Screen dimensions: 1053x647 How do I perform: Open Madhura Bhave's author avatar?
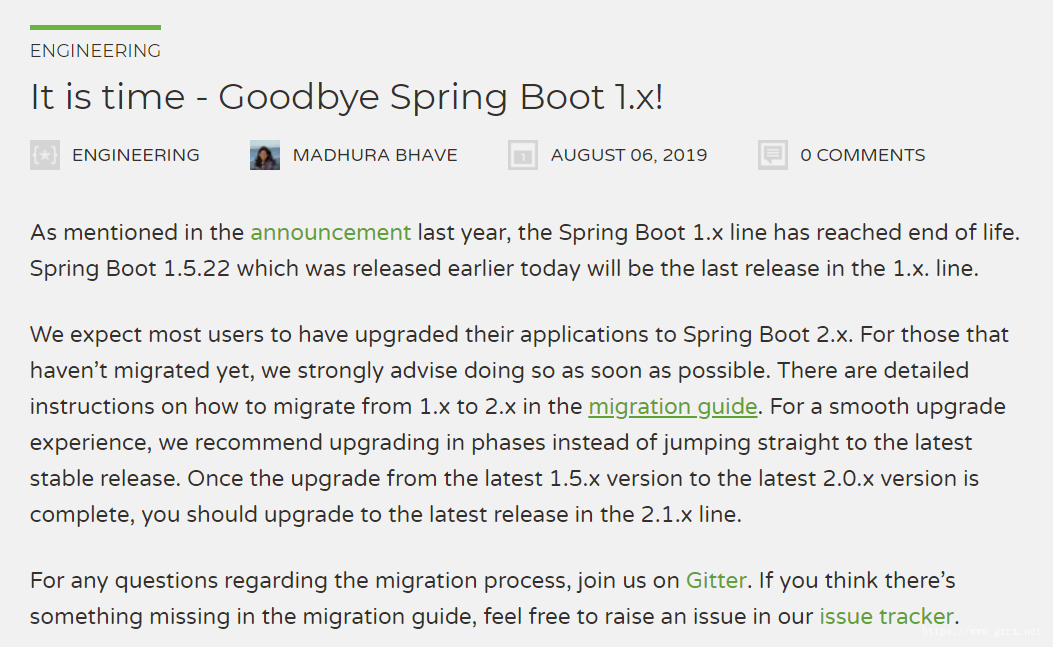pyautogui.click(x=265, y=155)
